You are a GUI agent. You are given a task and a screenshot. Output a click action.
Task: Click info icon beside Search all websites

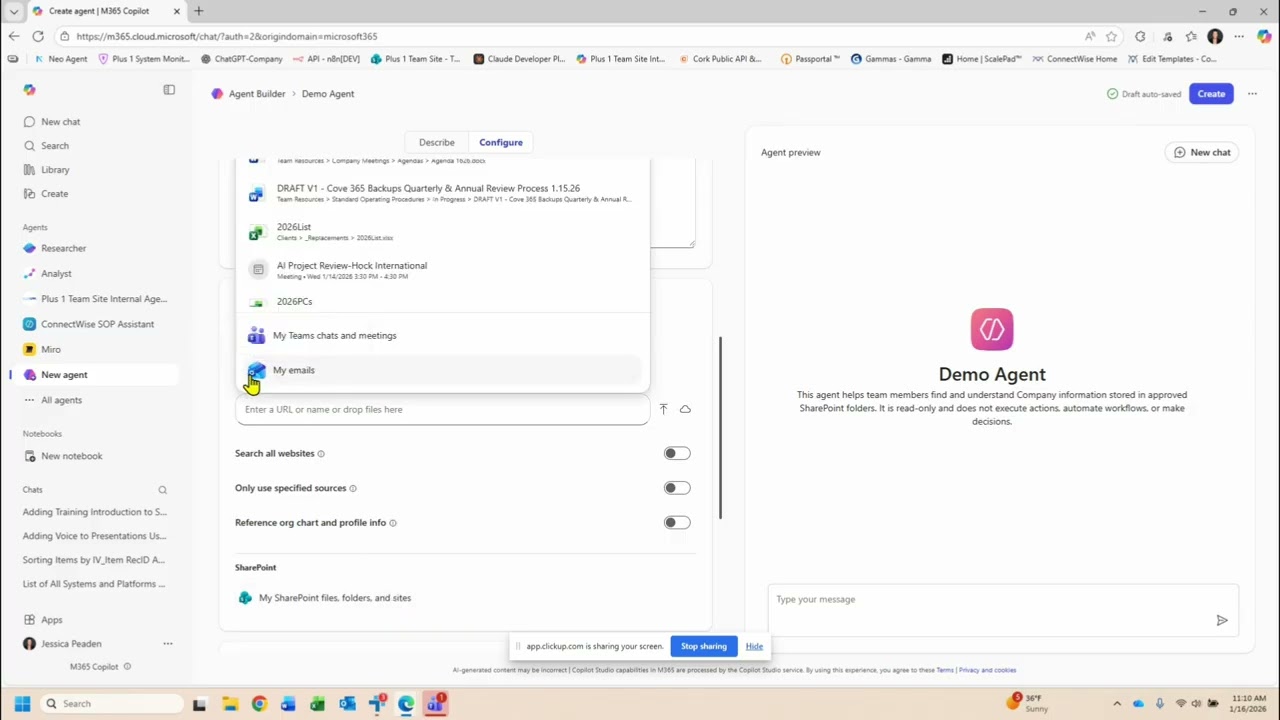pyautogui.click(x=321, y=454)
